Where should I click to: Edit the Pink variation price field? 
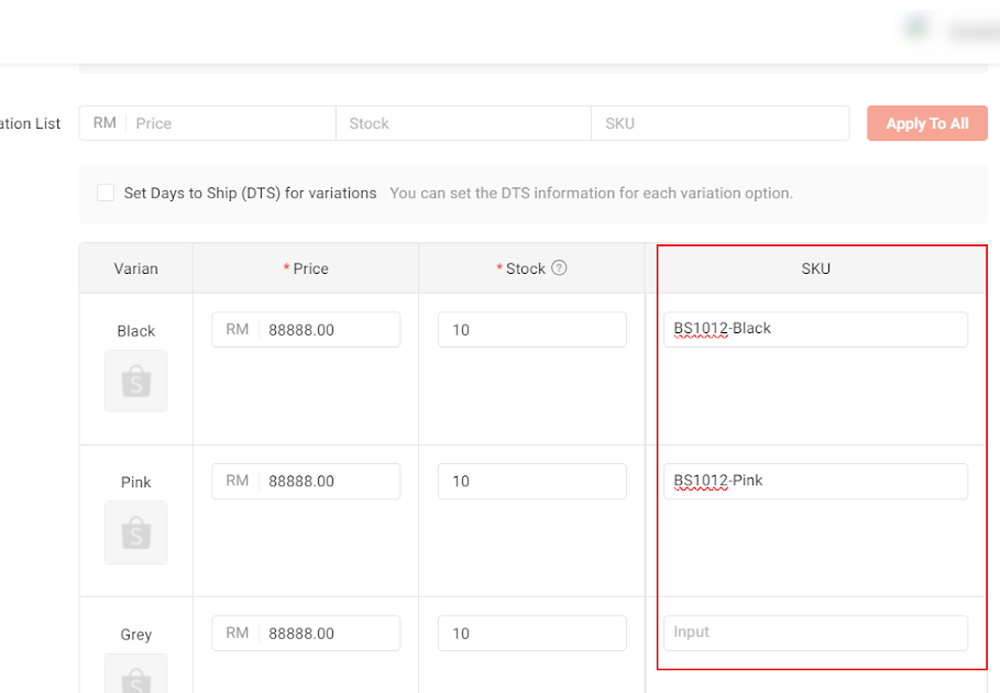(329, 481)
